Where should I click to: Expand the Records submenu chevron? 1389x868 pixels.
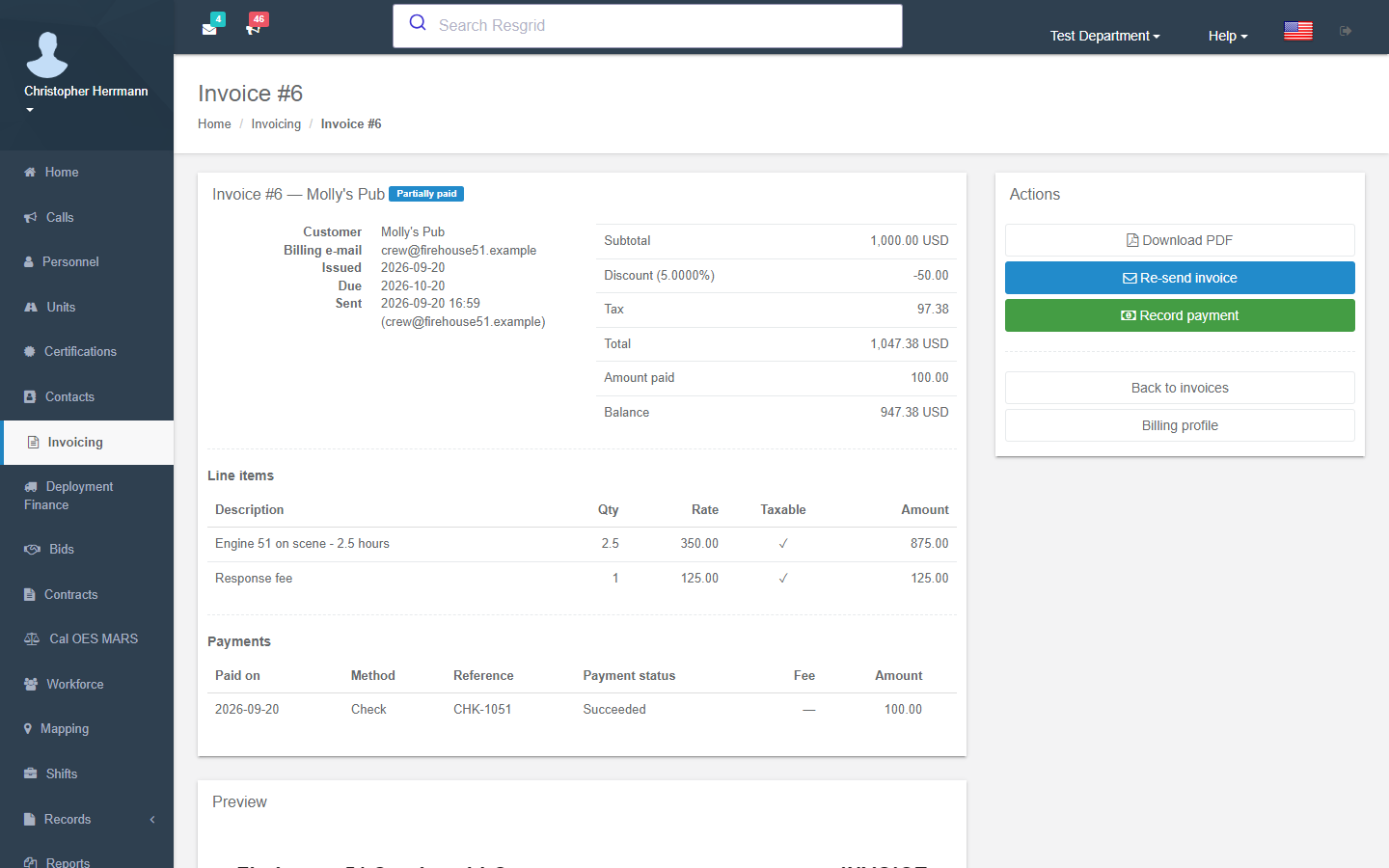pos(152,820)
